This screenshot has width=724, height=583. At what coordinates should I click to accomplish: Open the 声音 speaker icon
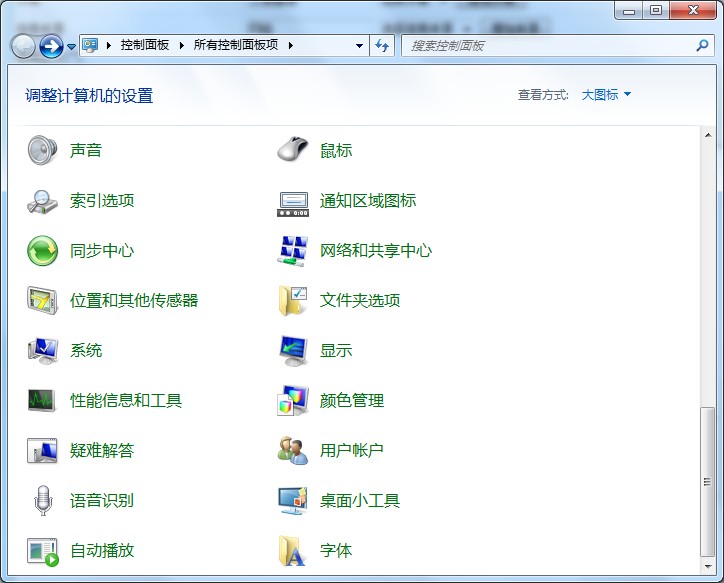point(42,150)
